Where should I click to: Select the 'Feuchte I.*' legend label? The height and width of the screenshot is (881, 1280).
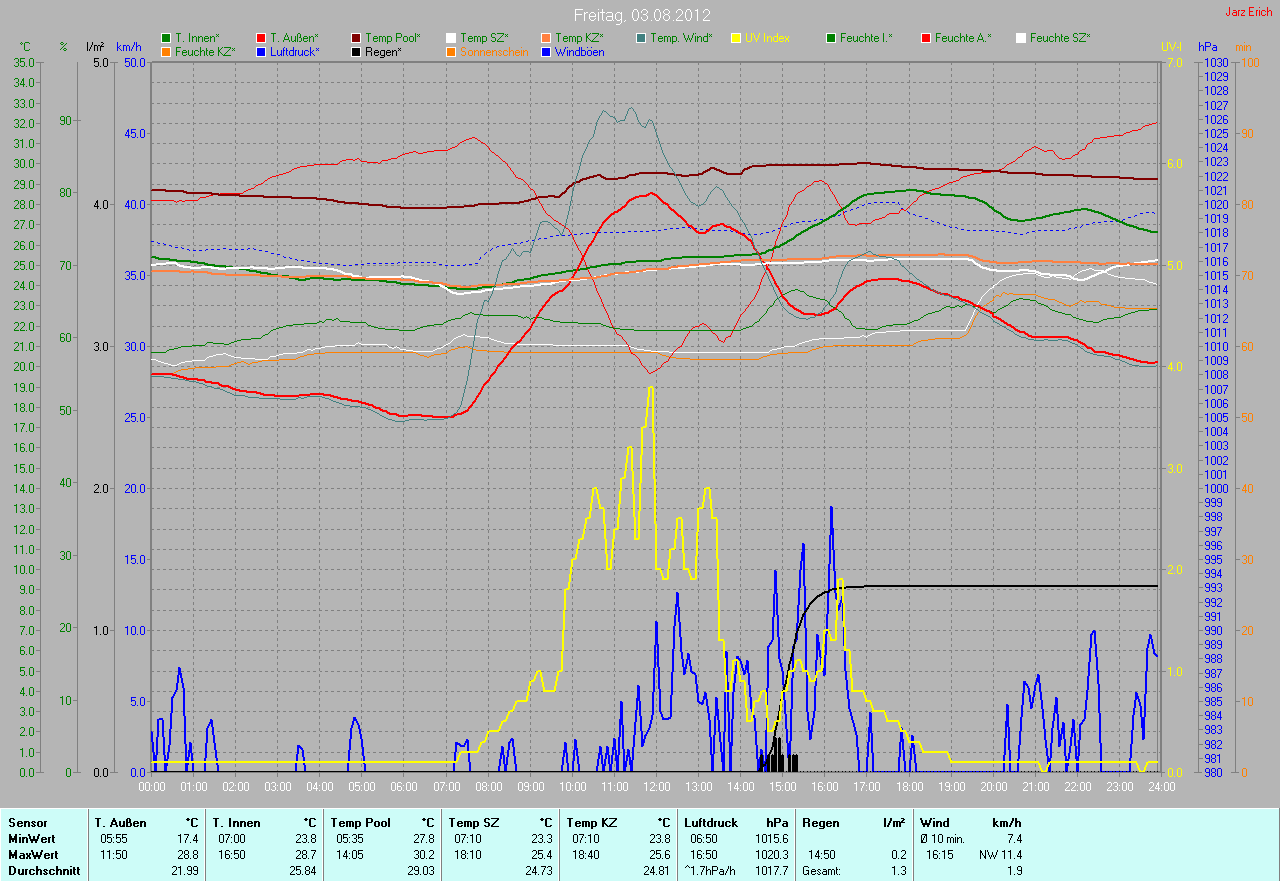866,38
